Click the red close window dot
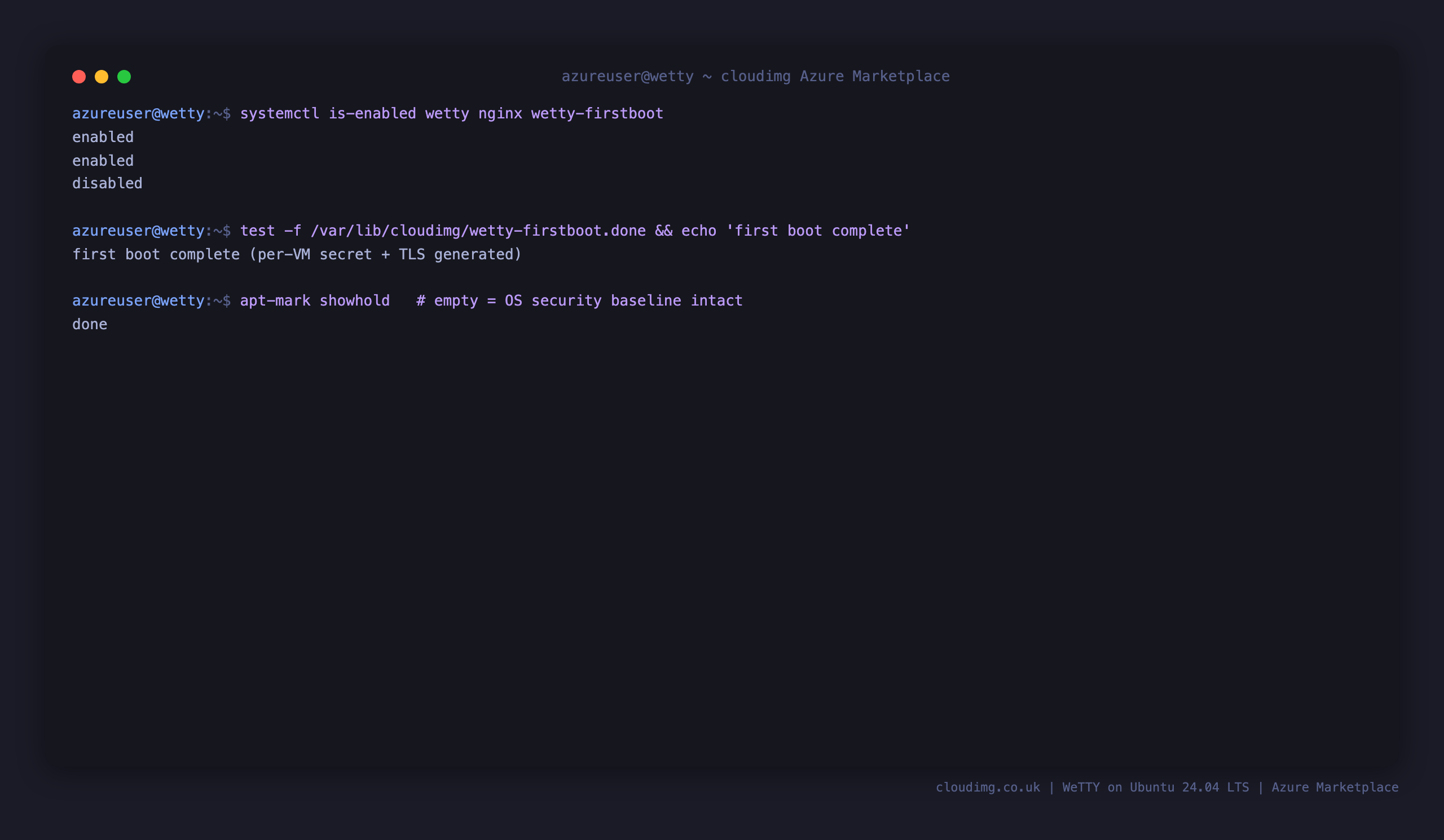This screenshot has height=840, width=1444. 79,77
